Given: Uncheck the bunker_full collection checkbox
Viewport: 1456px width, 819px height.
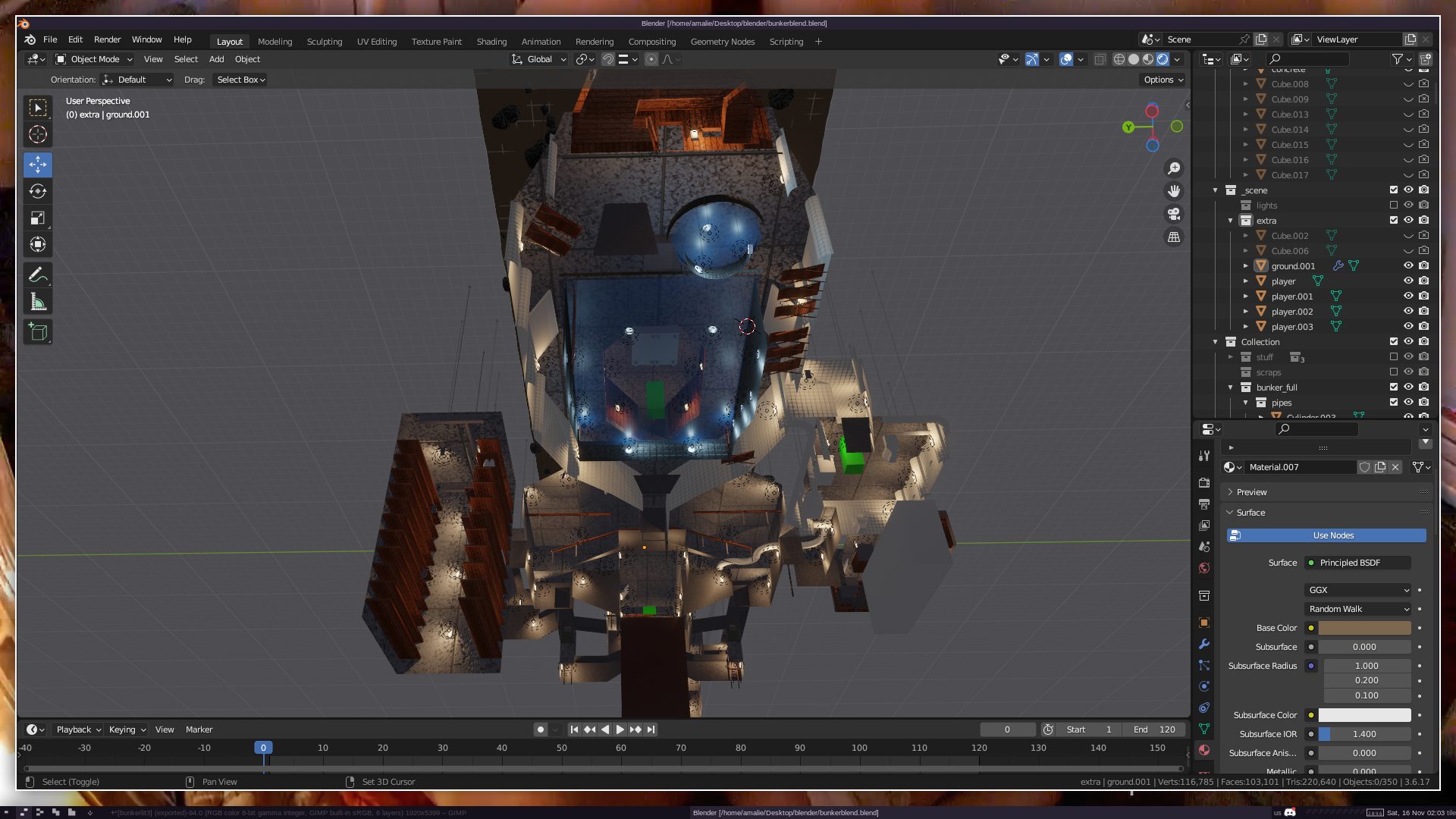Looking at the screenshot, I should (x=1393, y=388).
